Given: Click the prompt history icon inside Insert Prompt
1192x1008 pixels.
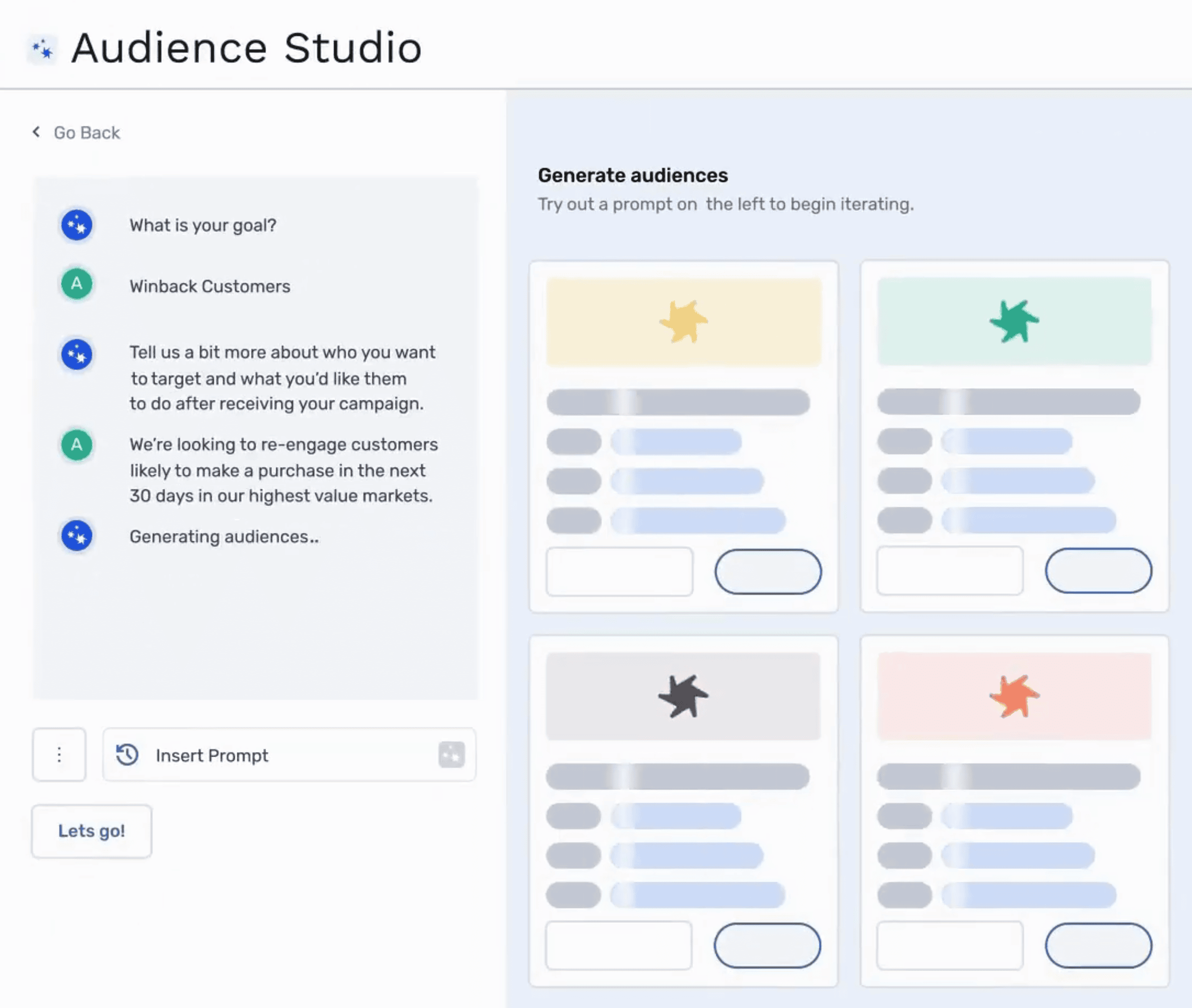Looking at the screenshot, I should click(x=127, y=755).
